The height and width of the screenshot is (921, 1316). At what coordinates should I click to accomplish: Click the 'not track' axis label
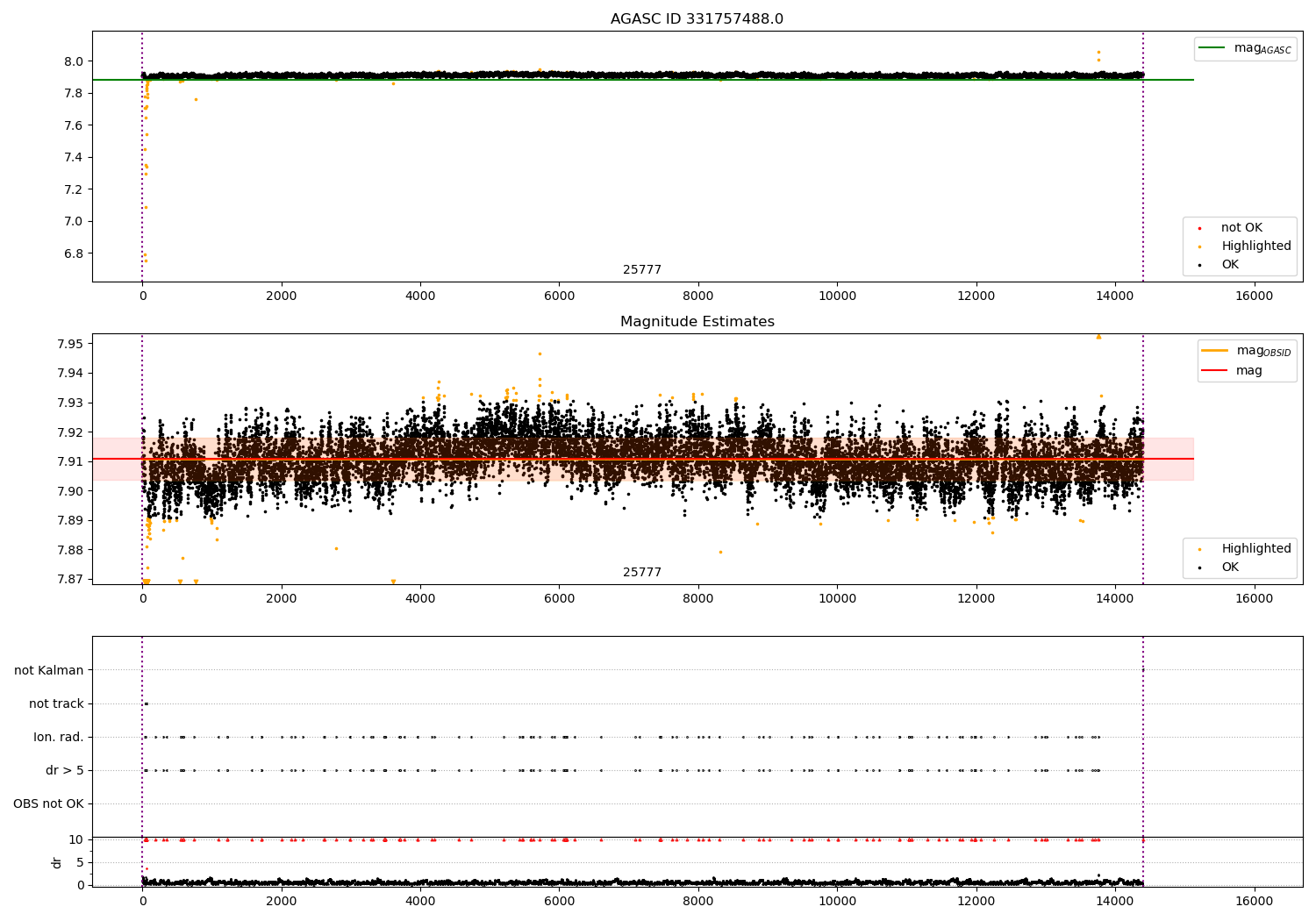tap(56, 704)
